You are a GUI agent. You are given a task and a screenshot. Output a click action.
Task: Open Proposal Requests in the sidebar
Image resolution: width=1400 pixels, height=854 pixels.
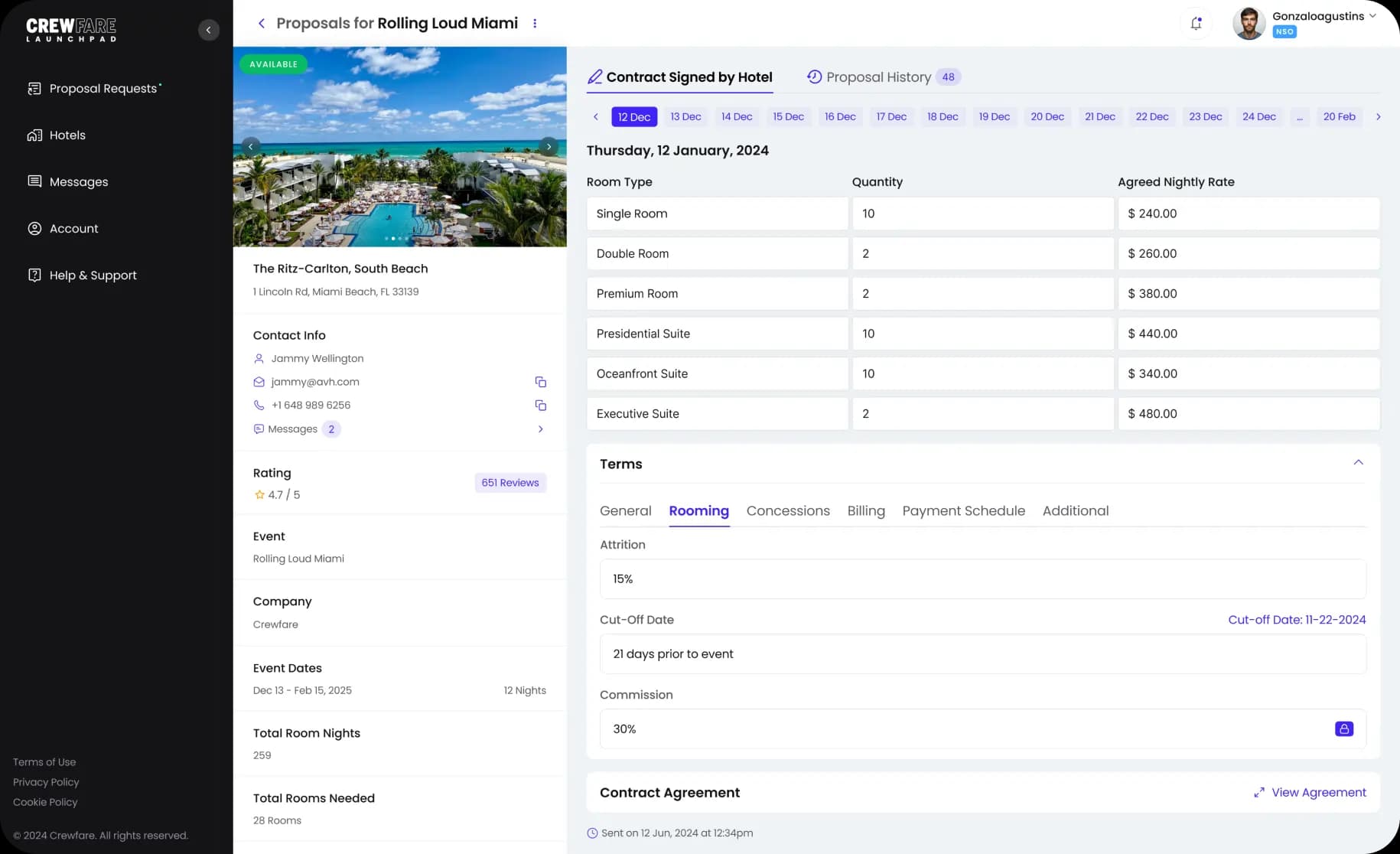(95, 89)
